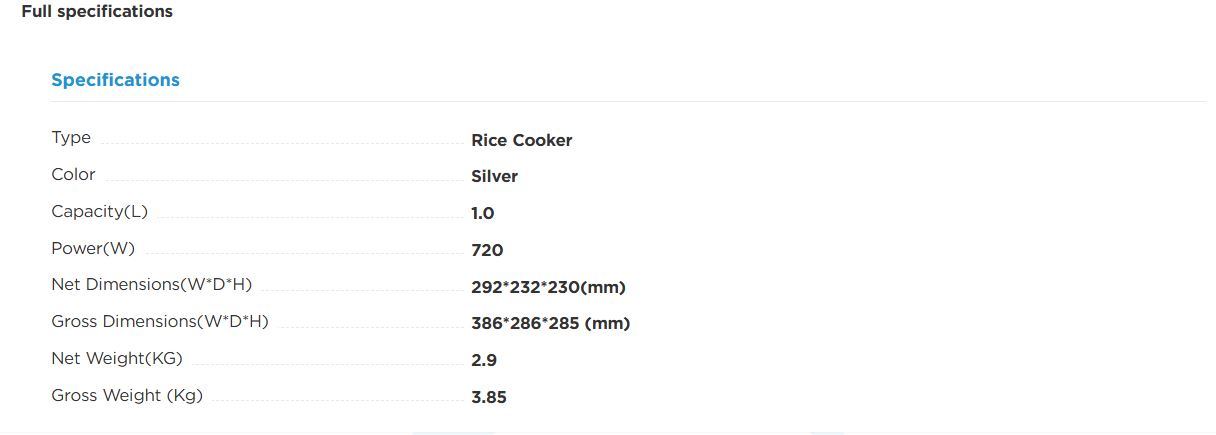The height and width of the screenshot is (435, 1216).
Task: Click the Power(W) label
Action: pos(93,249)
